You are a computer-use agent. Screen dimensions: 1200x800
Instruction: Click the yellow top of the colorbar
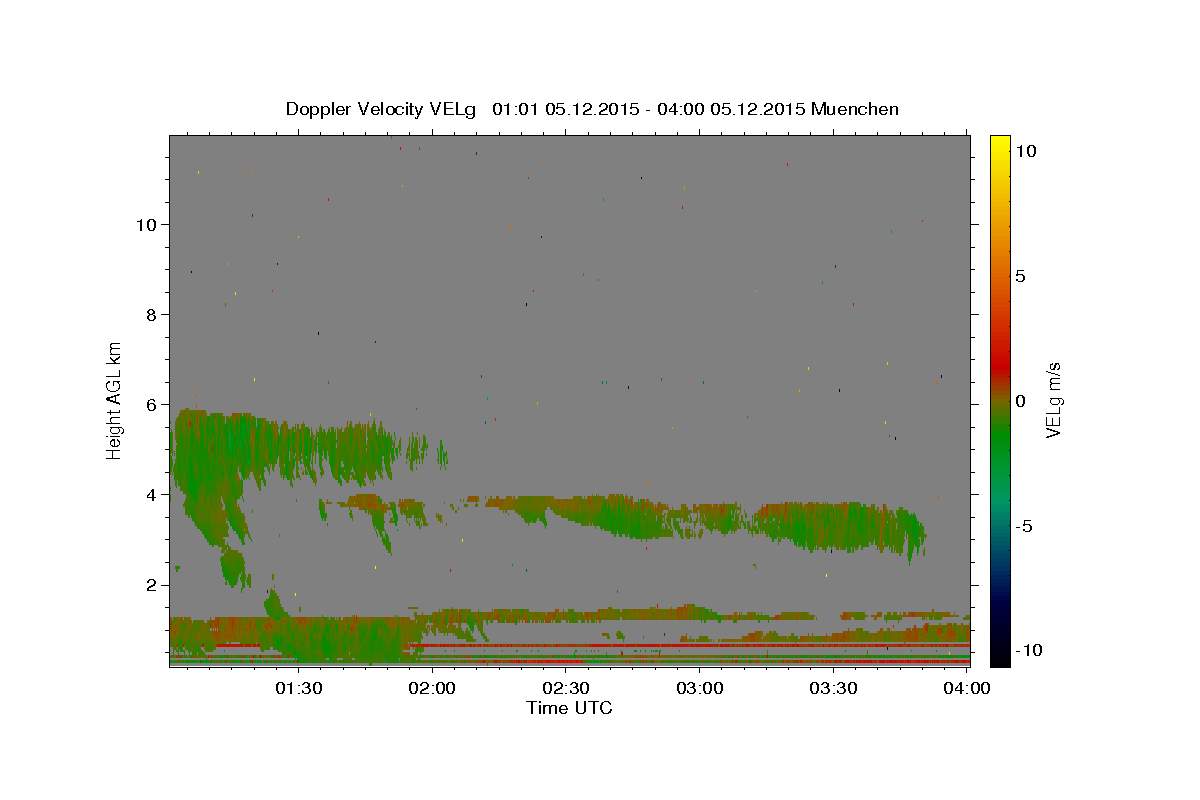pos(999,142)
